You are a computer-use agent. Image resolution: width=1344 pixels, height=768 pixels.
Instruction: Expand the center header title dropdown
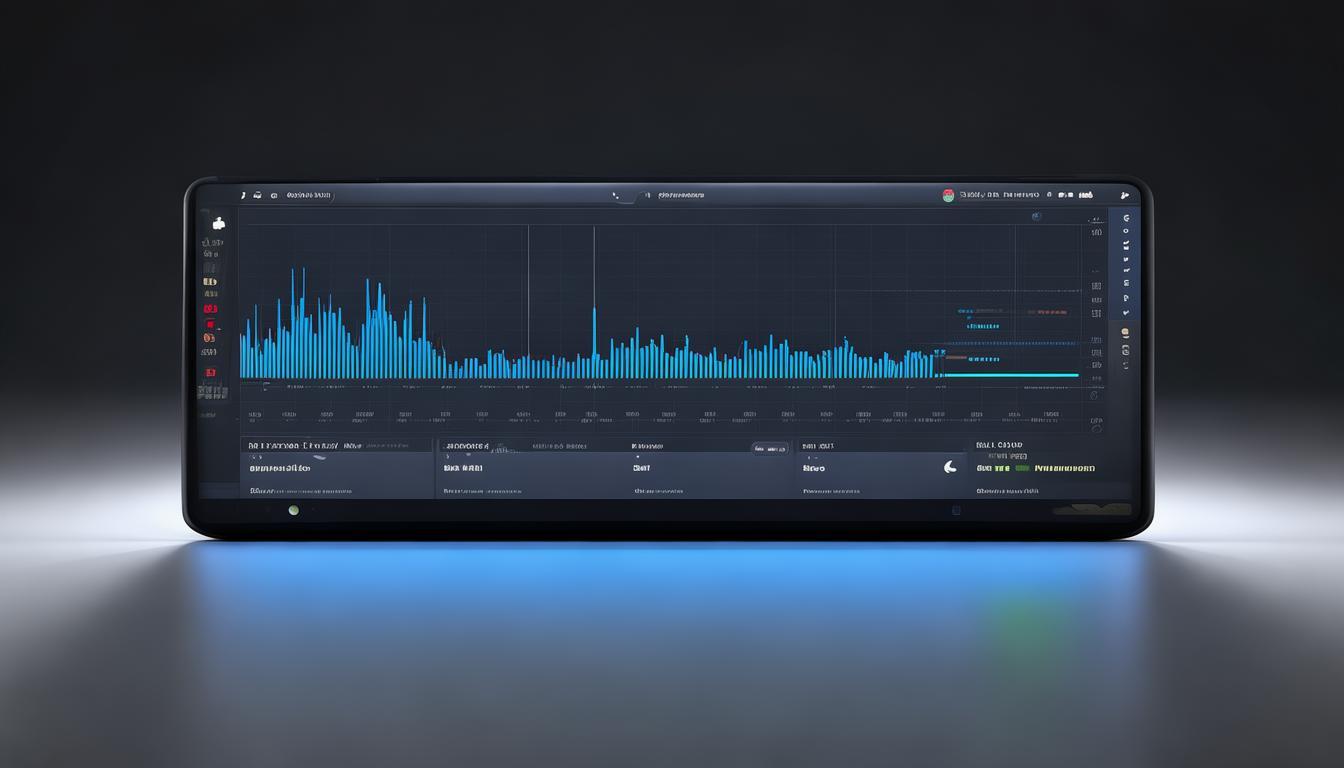click(x=680, y=196)
